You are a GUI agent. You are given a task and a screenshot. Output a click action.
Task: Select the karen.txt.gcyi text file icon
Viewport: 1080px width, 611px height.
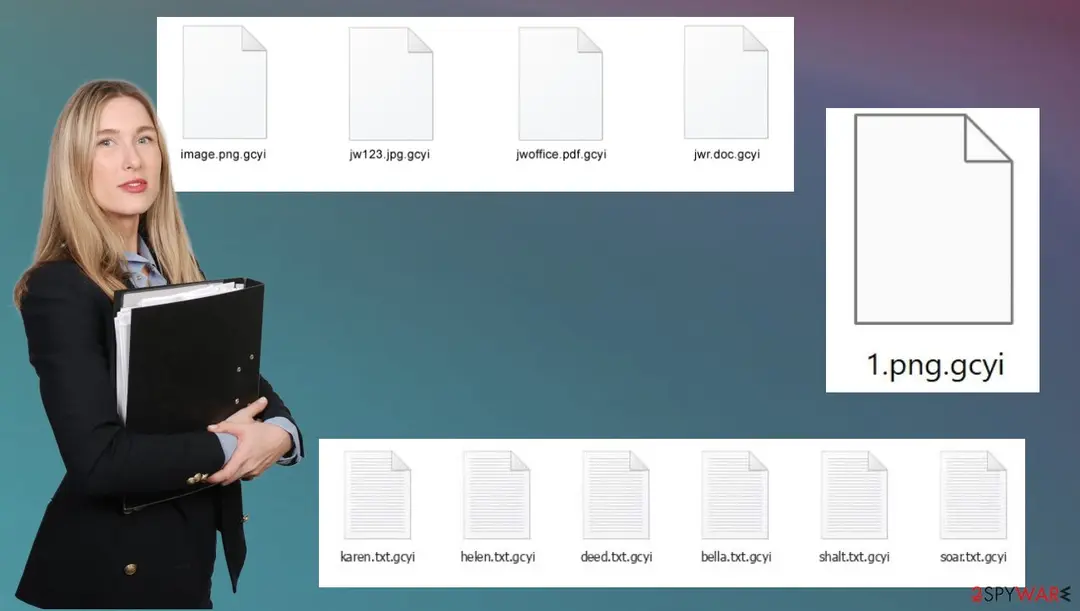377,495
